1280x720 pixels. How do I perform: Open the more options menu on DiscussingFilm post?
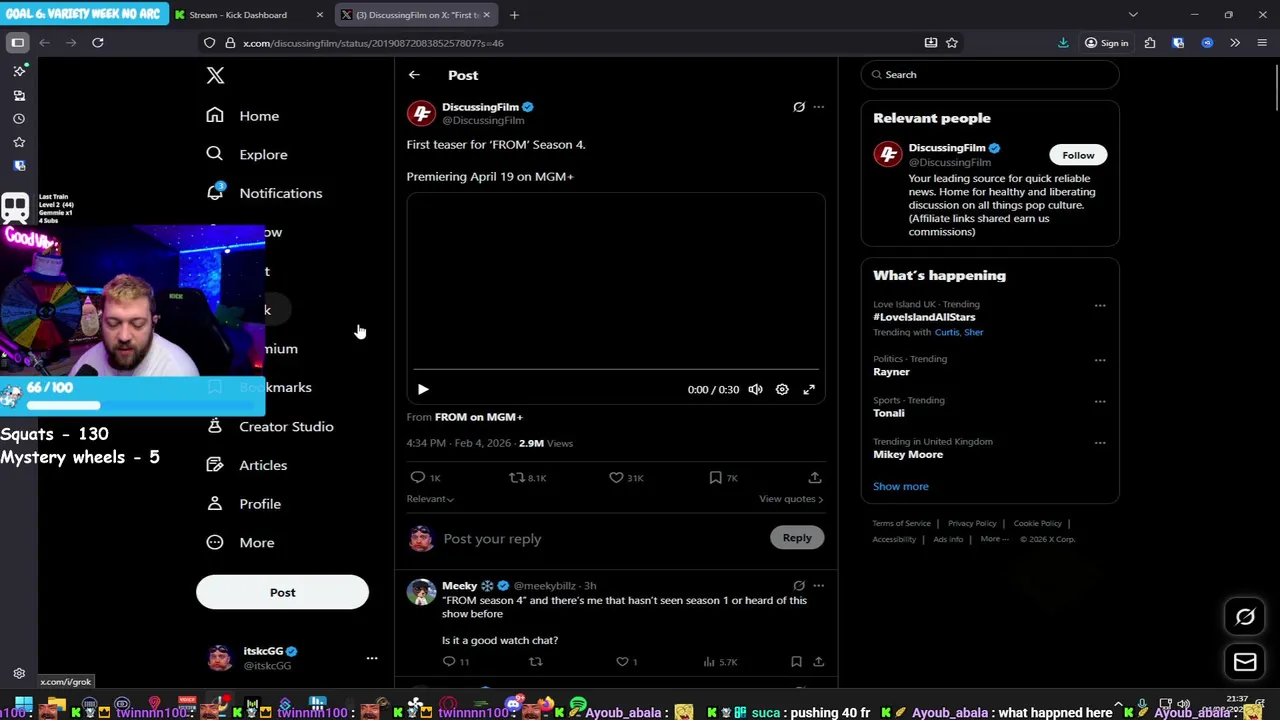[x=818, y=107]
